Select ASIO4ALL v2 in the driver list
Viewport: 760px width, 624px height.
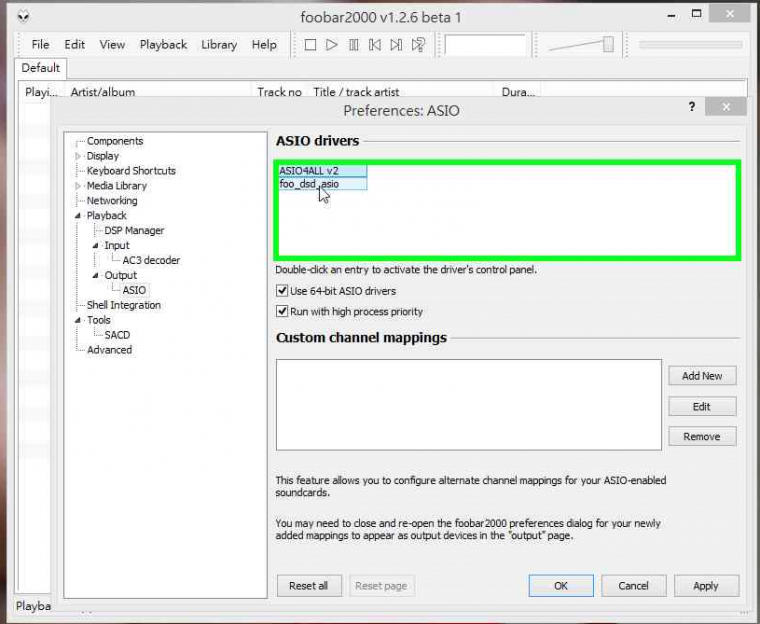(309, 171)
